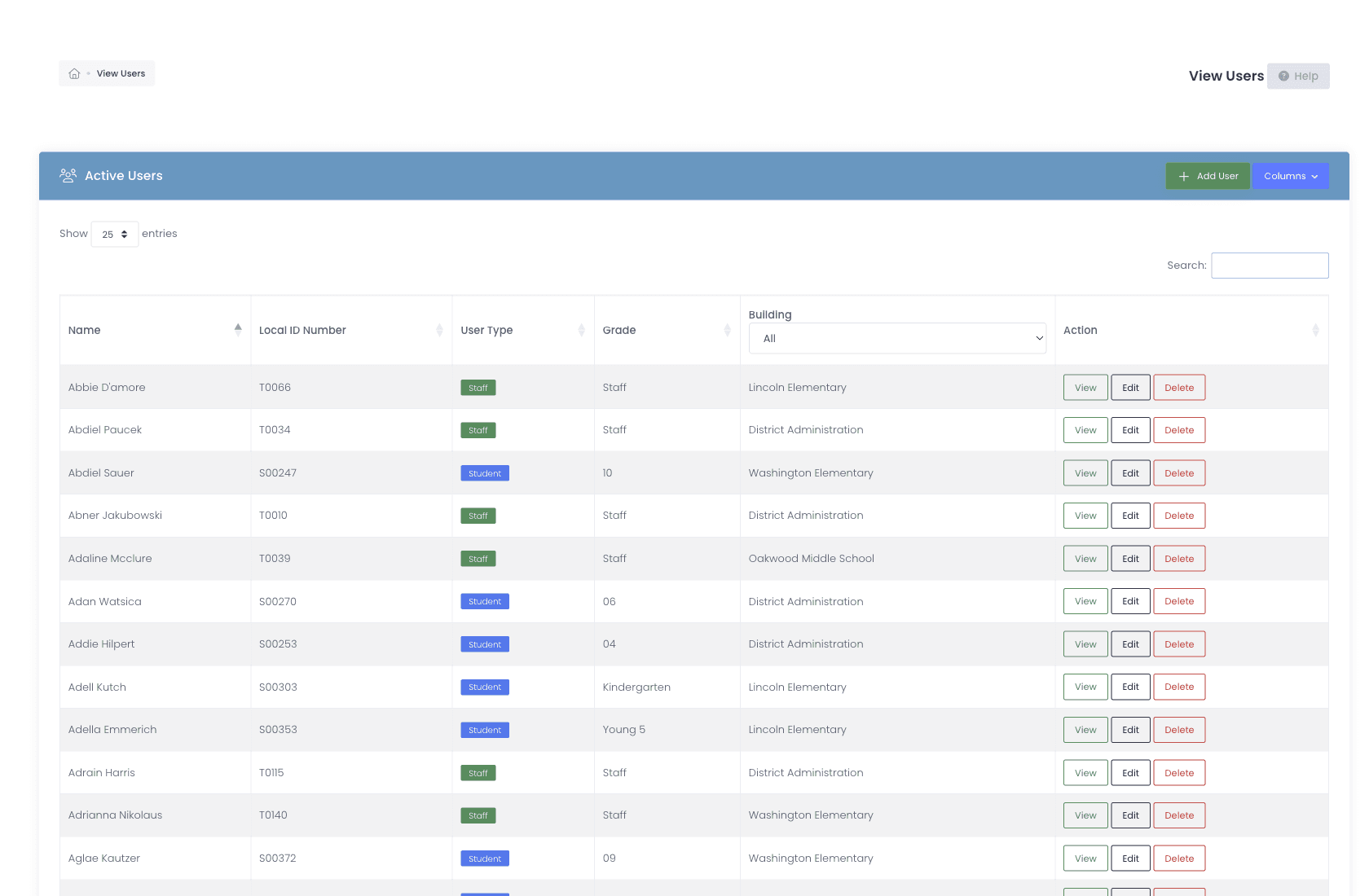View Adrianna Nikolaus's record
1369x896 pixels.
point(1085,815)
